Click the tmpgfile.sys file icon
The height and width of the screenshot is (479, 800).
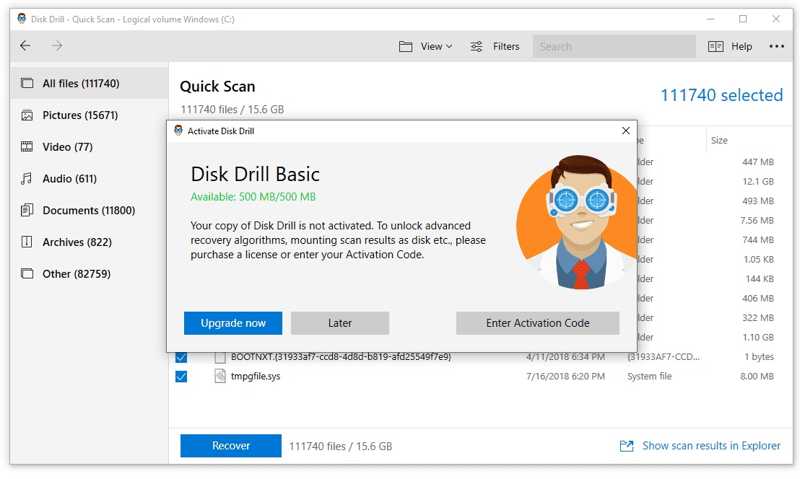[220, 376]
